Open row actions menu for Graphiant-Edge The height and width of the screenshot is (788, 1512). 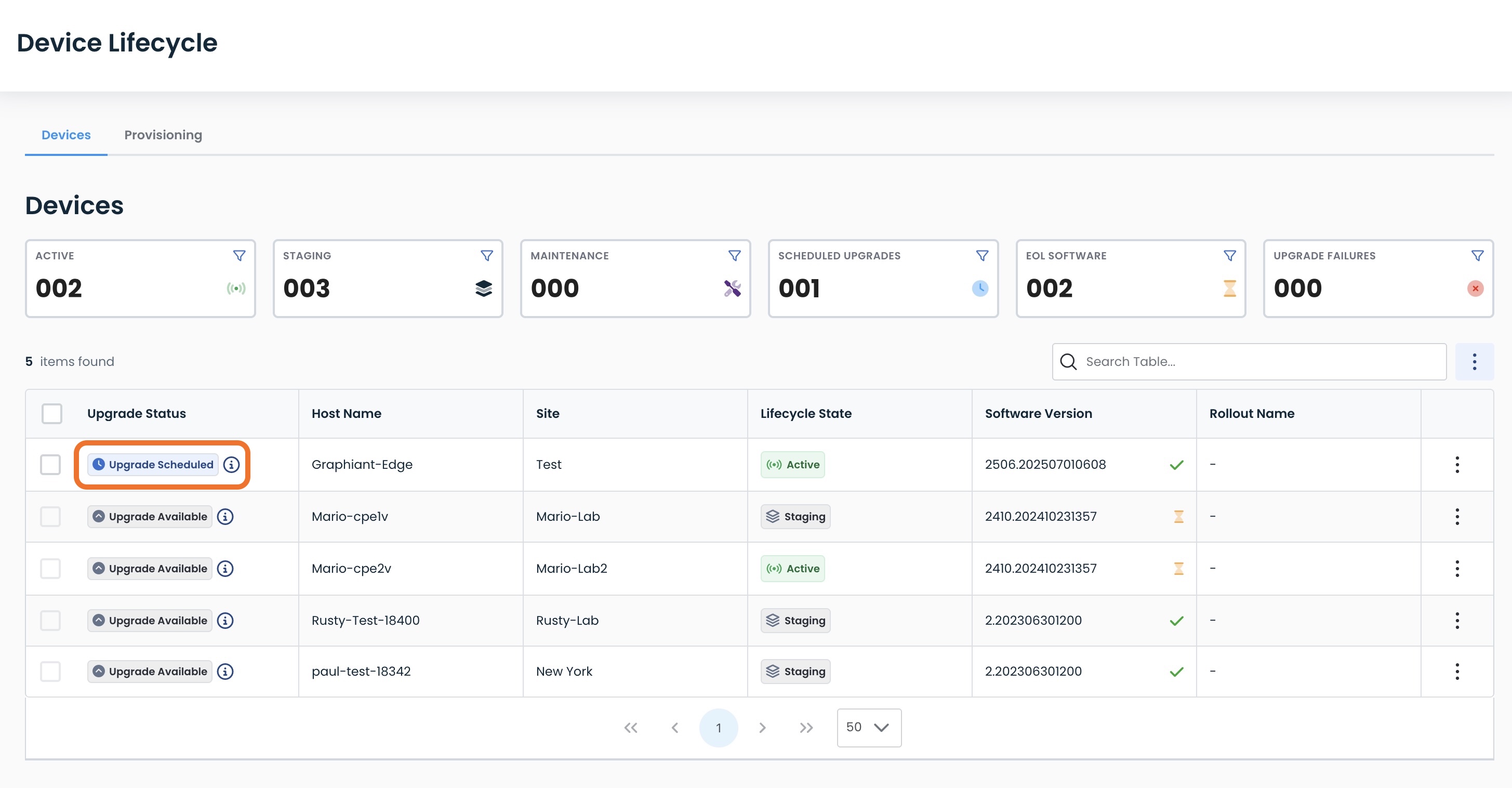[1457, 465]
